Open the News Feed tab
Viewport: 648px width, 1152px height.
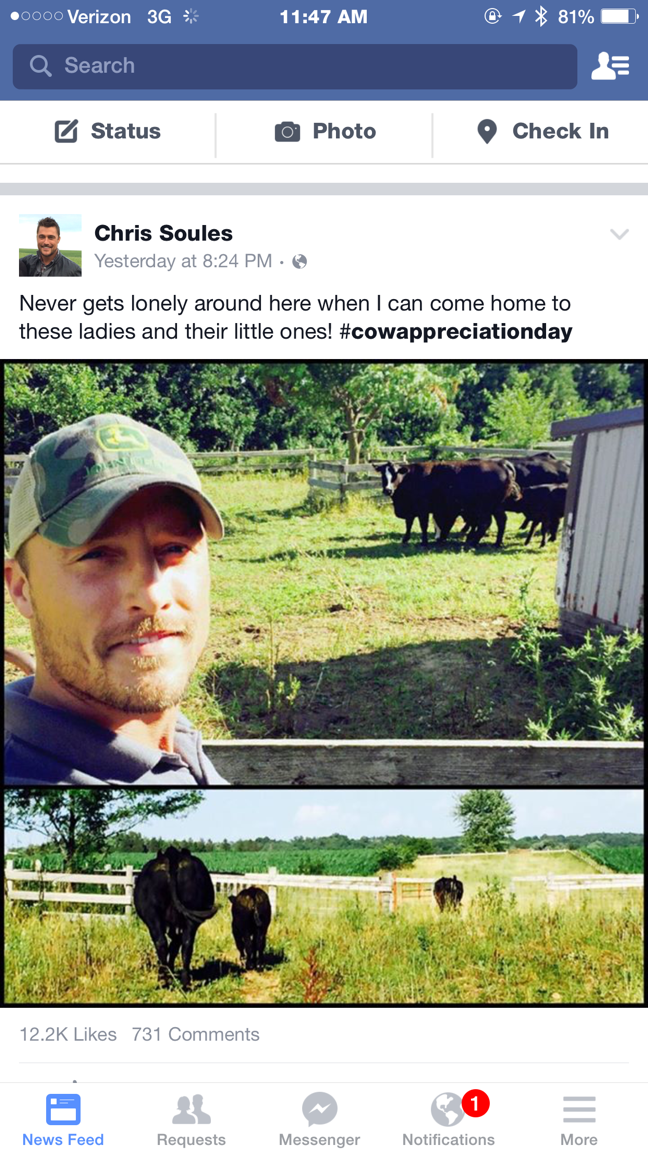(63, 1120)
